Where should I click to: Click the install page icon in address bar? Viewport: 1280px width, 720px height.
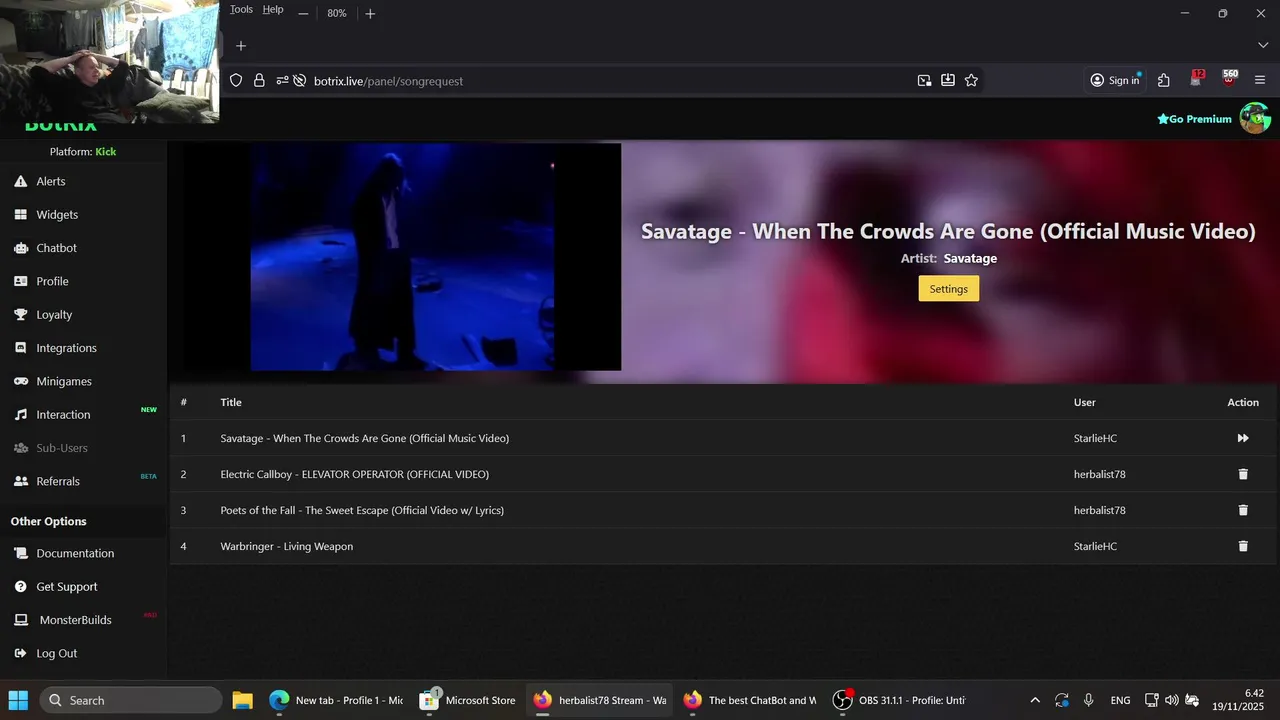tap(948, 81)
